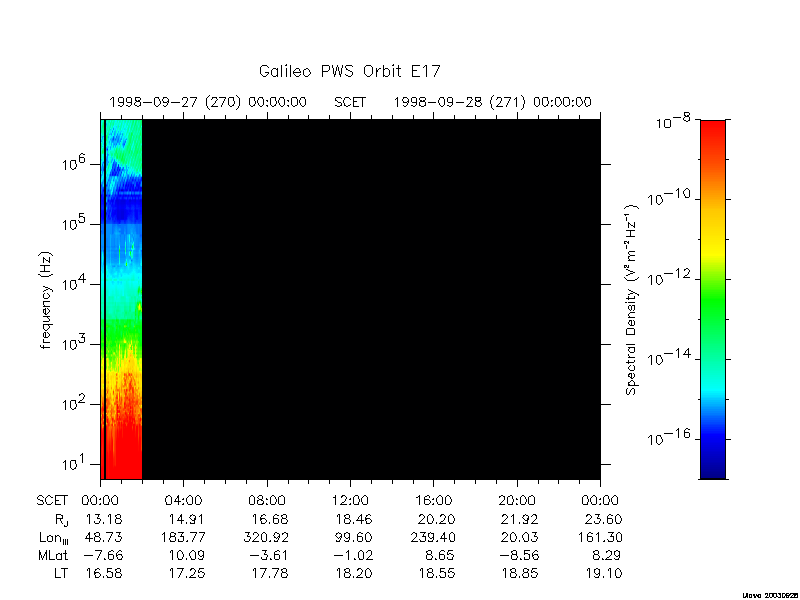800x600 pixels.
Task: Click the colorbar label 10^-16
Action: coord(669,437)
